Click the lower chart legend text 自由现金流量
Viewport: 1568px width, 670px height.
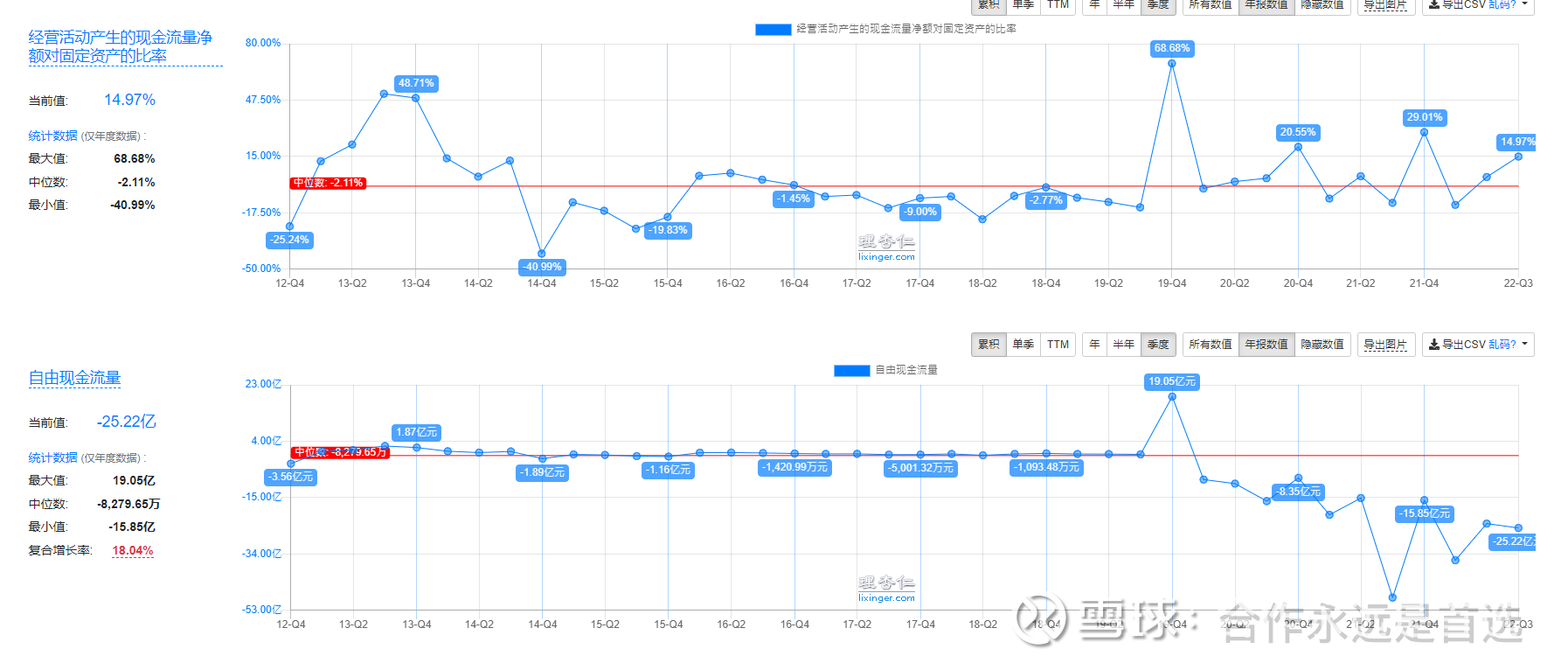(x=906, y=370)
